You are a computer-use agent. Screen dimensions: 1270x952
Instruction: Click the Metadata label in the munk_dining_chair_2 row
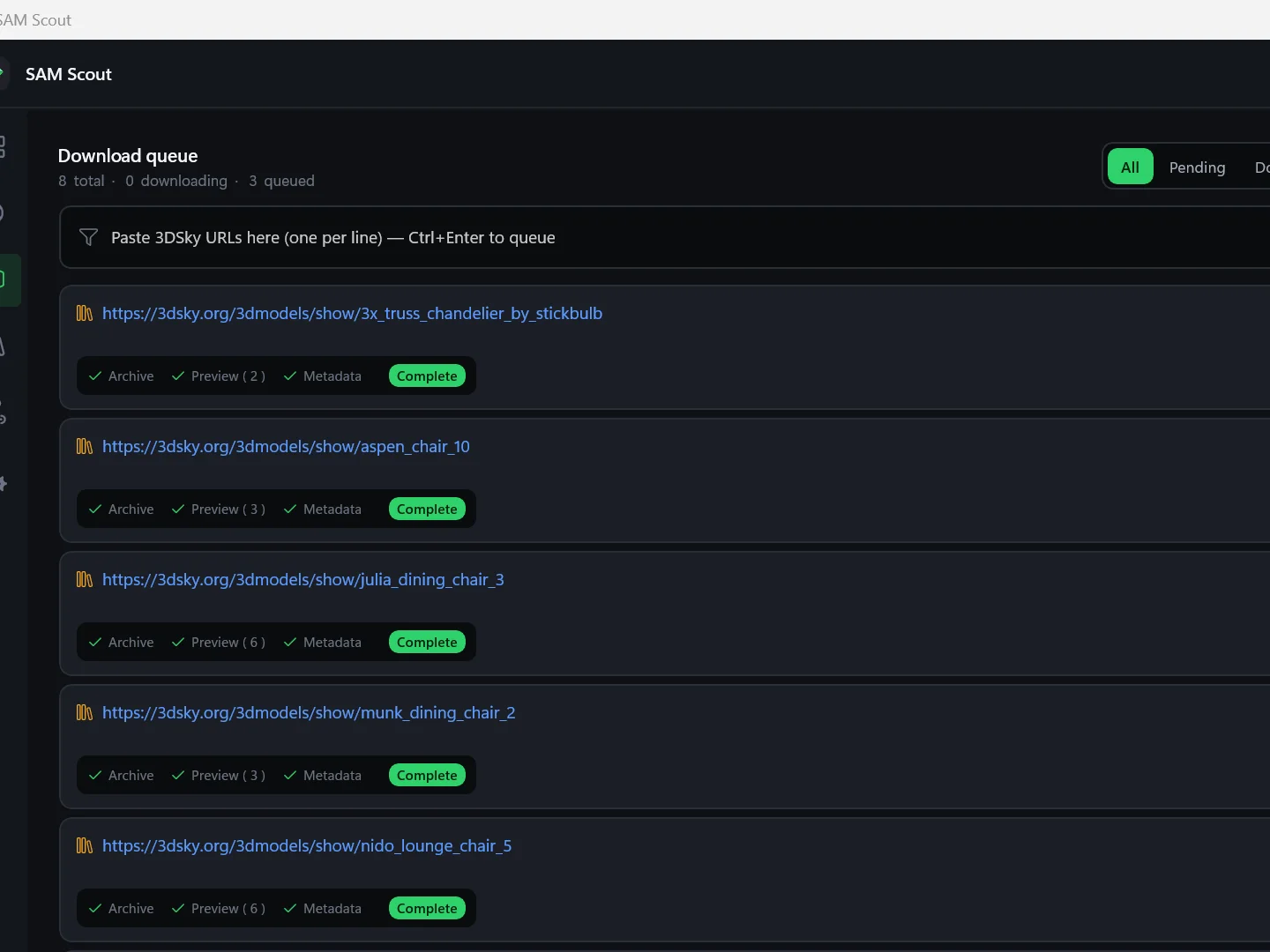coord(332,775)
